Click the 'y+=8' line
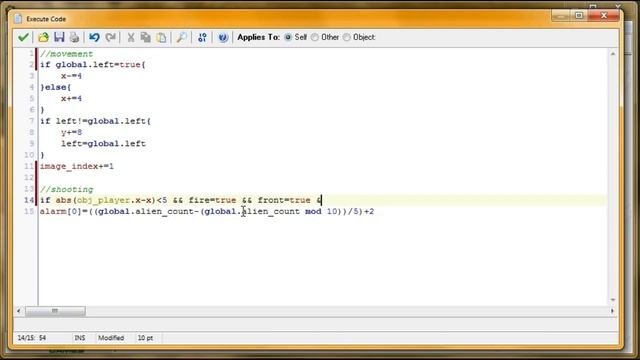The height and width of the screenshot is (360, 640). pos(71,132)
